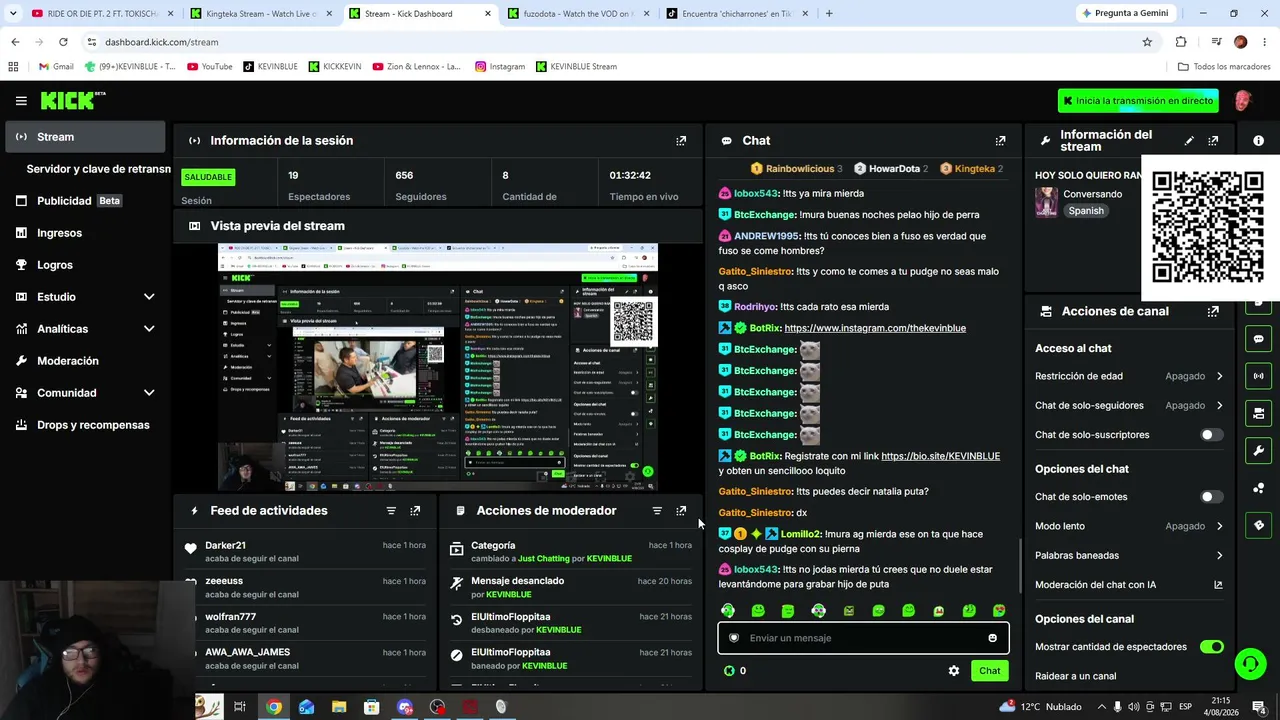The width and height of the screenshot is (1280, 720).
Task: Pop out the Acciones de moderador panel
Action: 681,511
